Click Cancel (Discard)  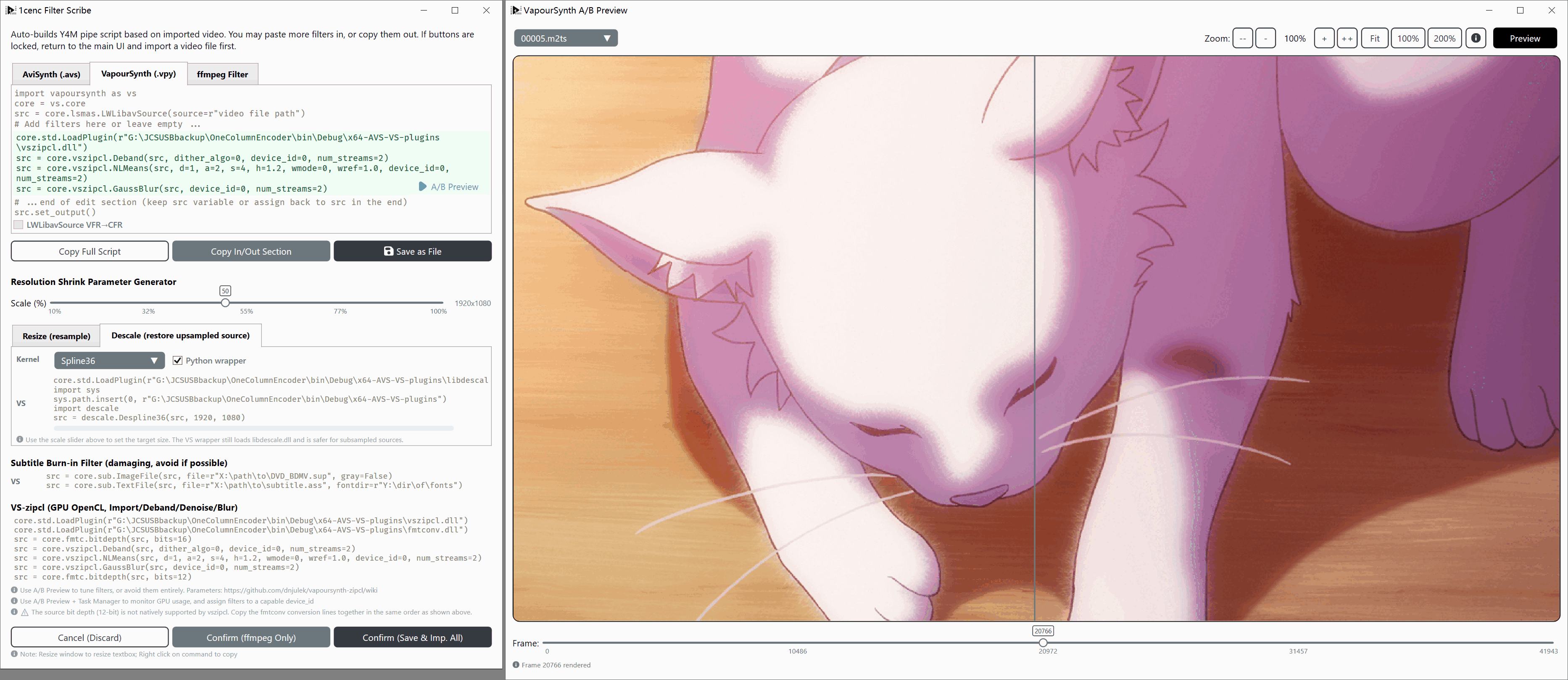point(90,638)
